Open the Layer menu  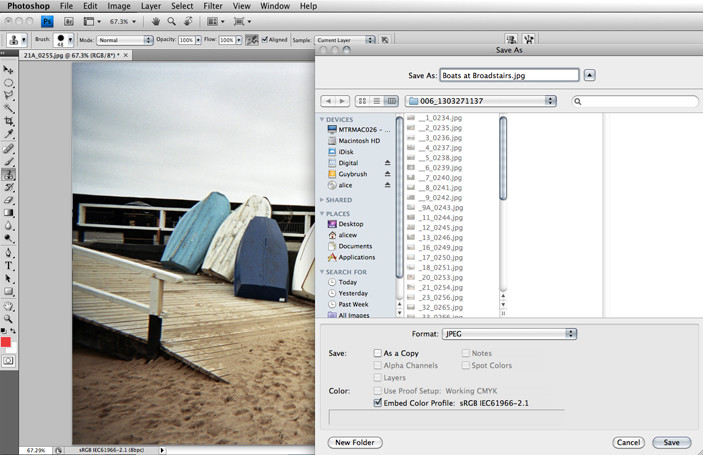(150, 6)
